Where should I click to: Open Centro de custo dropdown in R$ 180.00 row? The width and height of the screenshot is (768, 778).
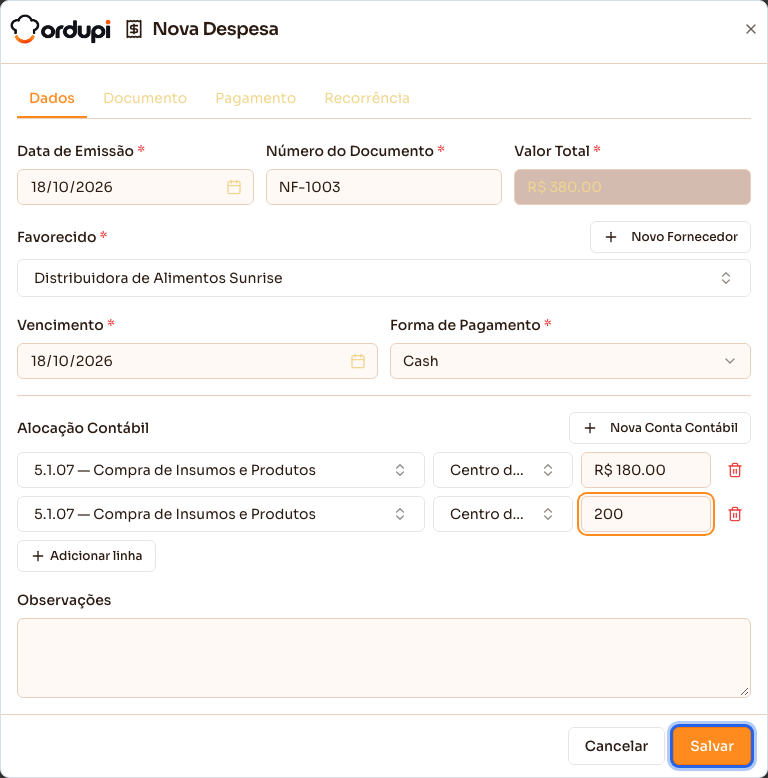503,470
